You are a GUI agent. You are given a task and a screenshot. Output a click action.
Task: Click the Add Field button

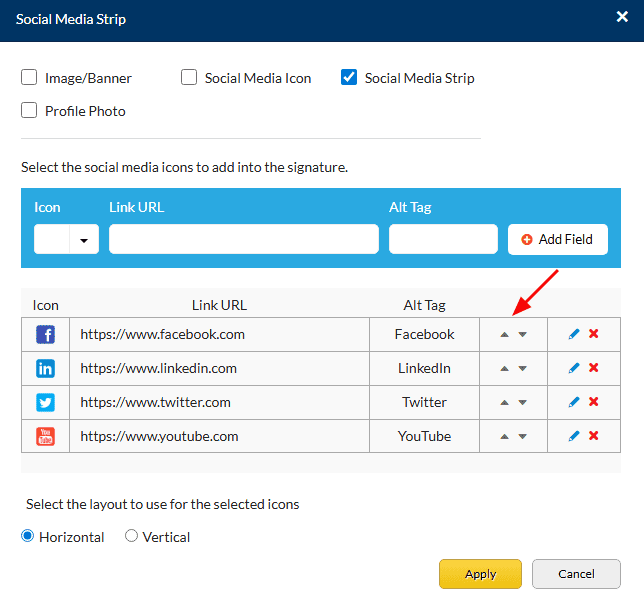click(557, 240)
